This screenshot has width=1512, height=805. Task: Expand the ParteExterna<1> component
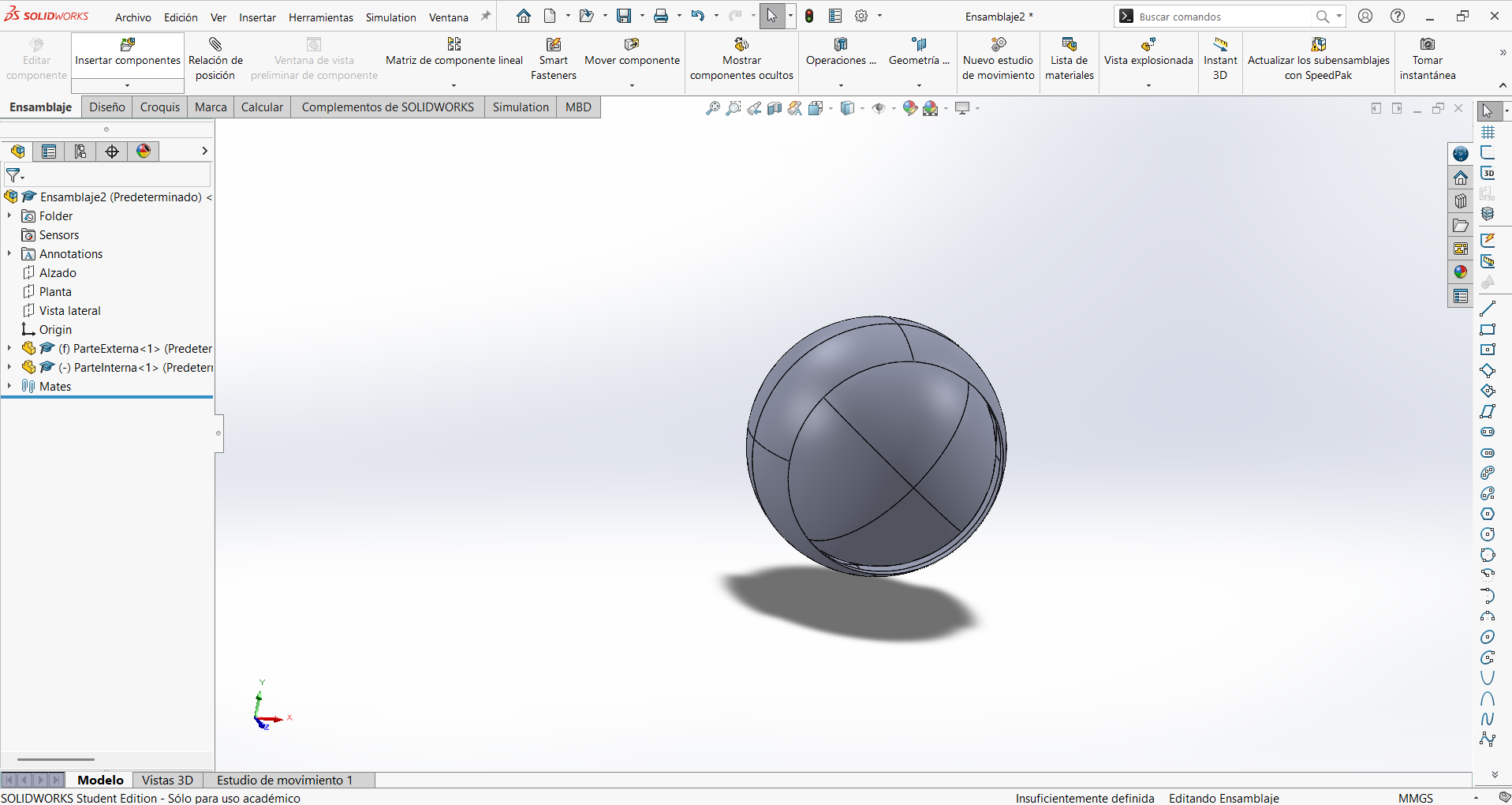(x=9, y=348)
